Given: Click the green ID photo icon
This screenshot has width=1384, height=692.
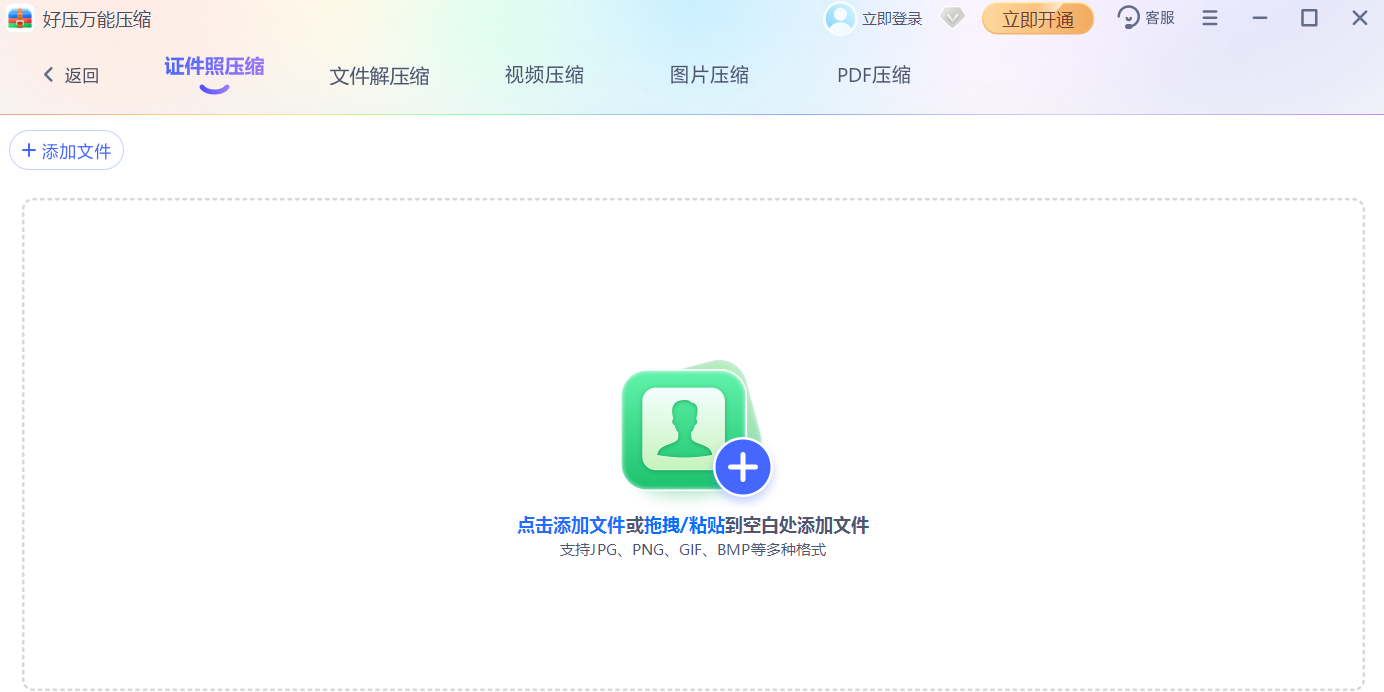Looking at the screenshot, I should pos(684,428).
